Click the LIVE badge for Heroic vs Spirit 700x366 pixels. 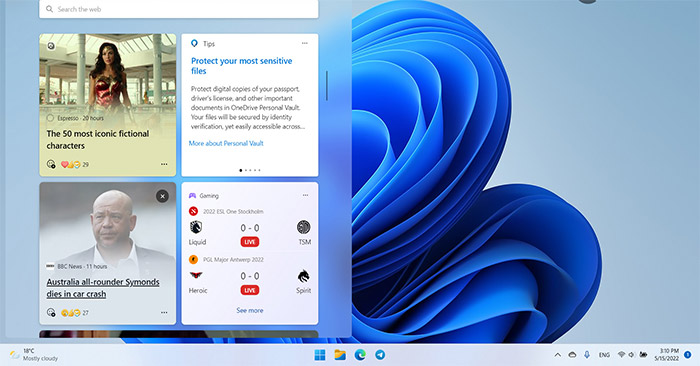(x=250, y=290)
